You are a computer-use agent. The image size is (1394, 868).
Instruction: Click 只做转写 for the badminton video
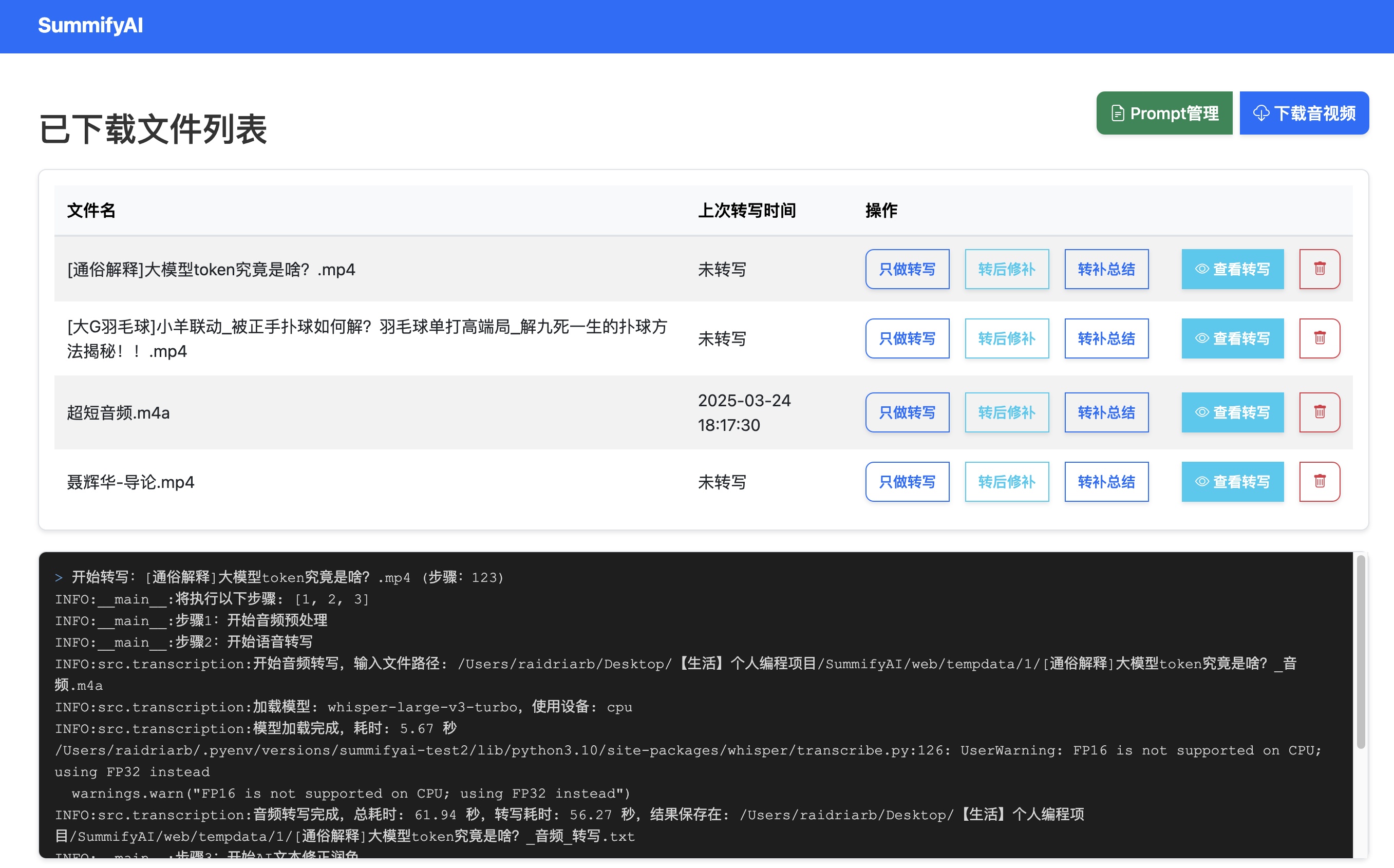[907, 338]
